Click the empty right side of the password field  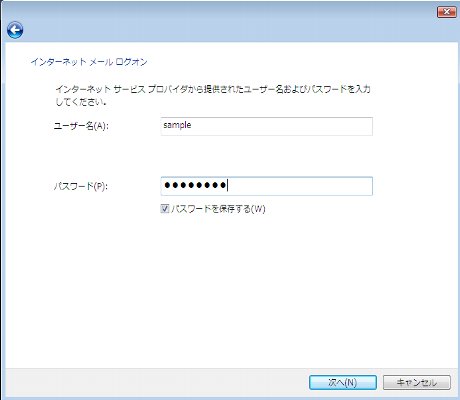(300, 186)
